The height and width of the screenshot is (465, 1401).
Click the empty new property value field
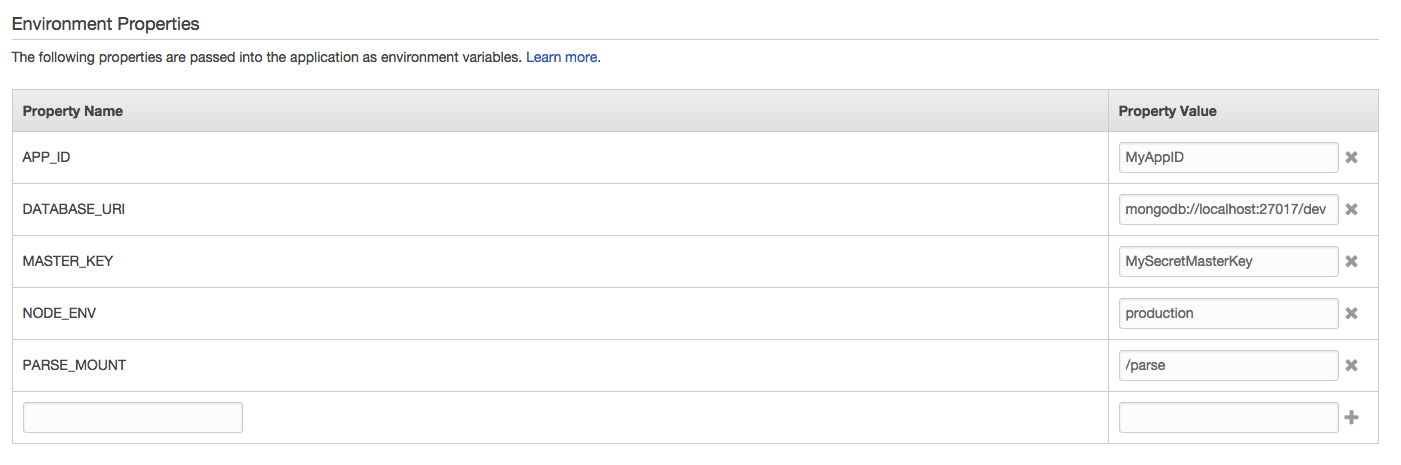coord(1228,418)
